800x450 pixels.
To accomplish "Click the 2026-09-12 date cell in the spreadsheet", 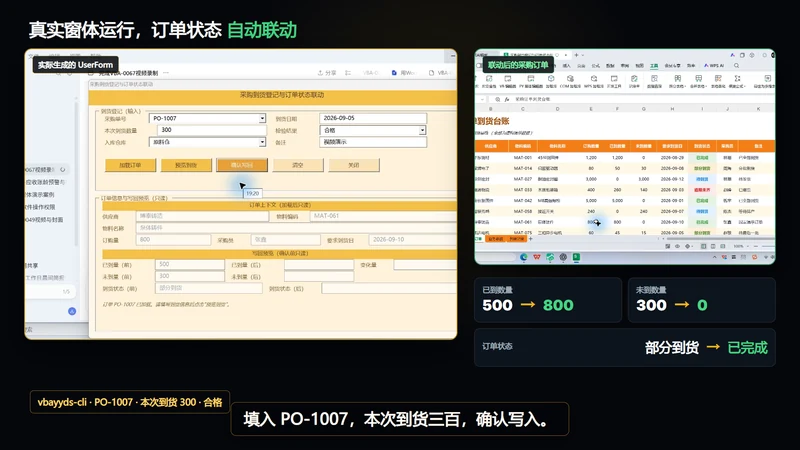I will pyautogui.click(x=672, y=179).
